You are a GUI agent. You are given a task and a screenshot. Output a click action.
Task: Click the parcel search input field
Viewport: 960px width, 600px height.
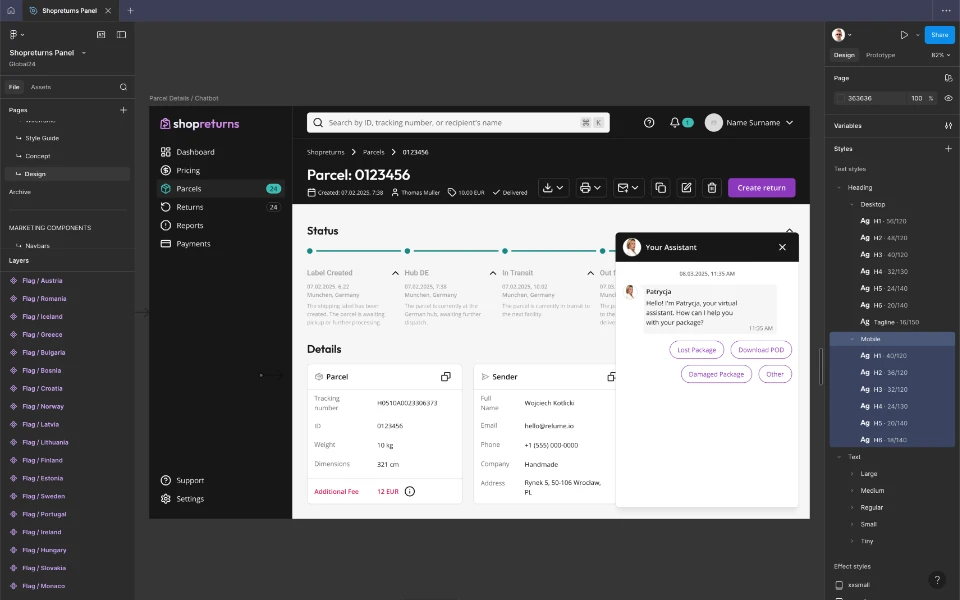pyautogui.click(x=458, y=122)
